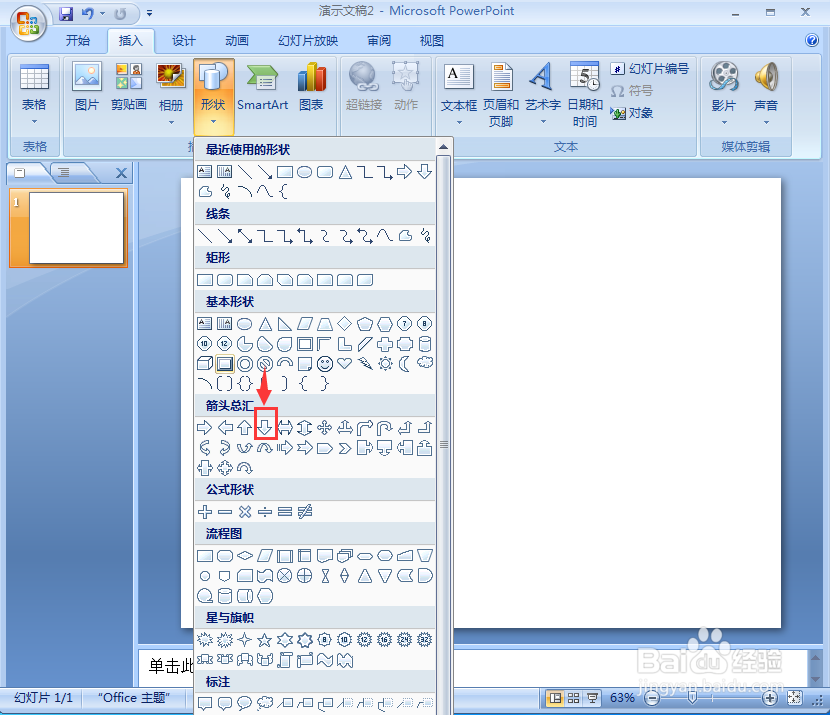Pick the diamond basic shape

[345, 323]
